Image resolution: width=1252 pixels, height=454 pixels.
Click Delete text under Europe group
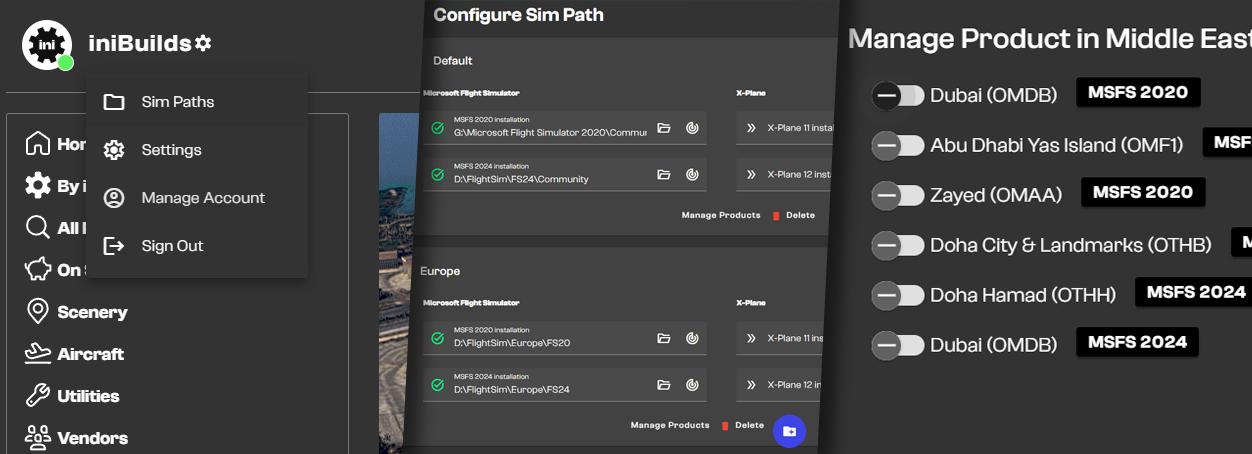tap(749, 426)
